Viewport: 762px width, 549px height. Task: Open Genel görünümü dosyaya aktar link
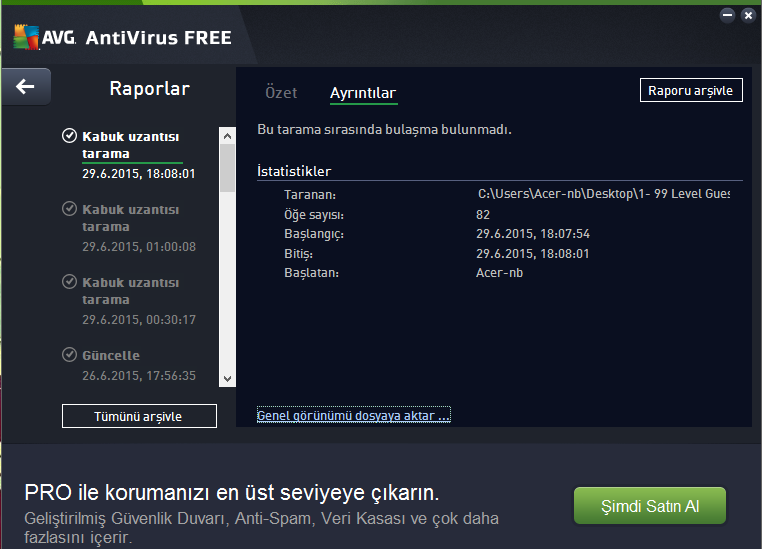(x=353, y=415)
